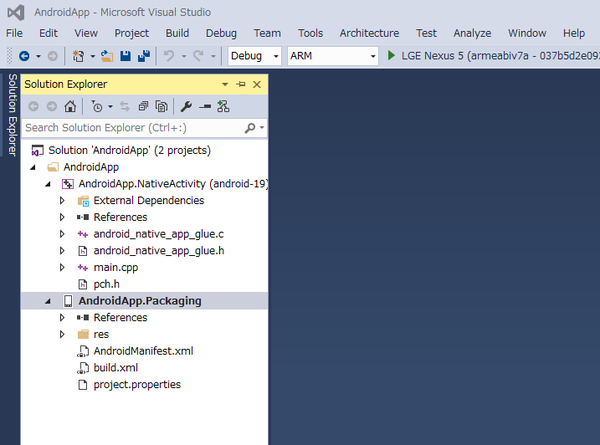Open the View menu

[86, 33]
